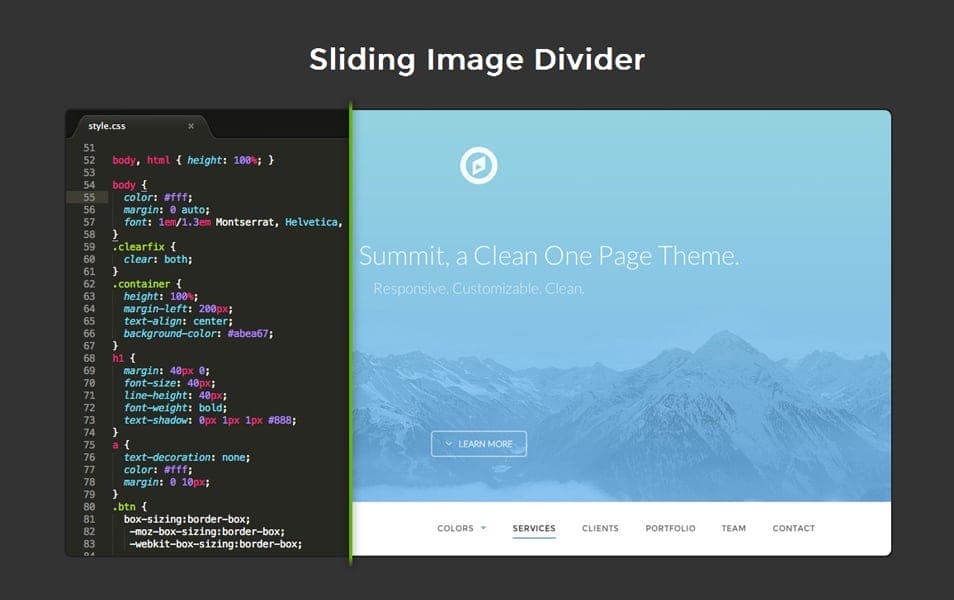Click the Summit theme headline text

(551, 255)
